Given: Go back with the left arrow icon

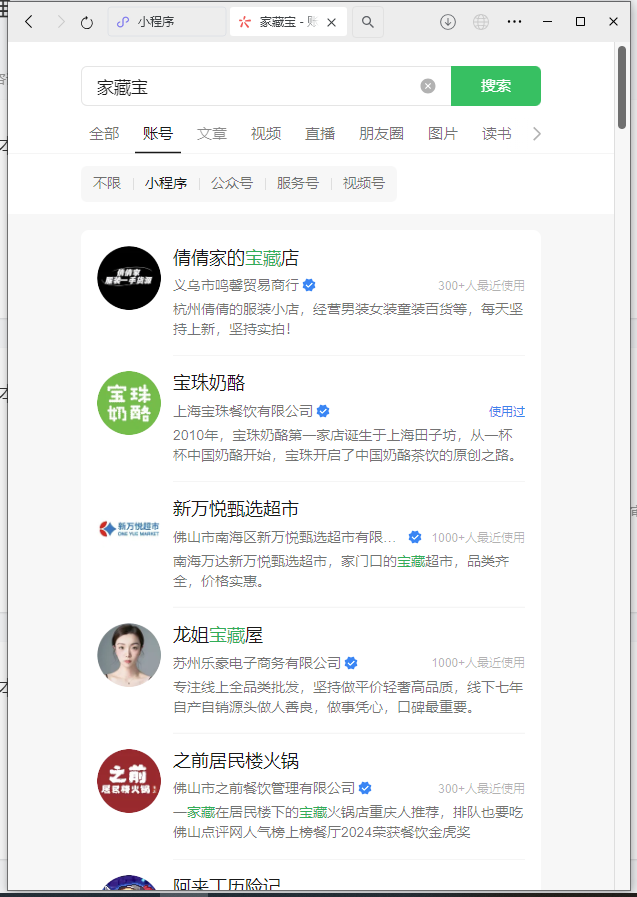Looking at the screenshot, I should point(29,22).
